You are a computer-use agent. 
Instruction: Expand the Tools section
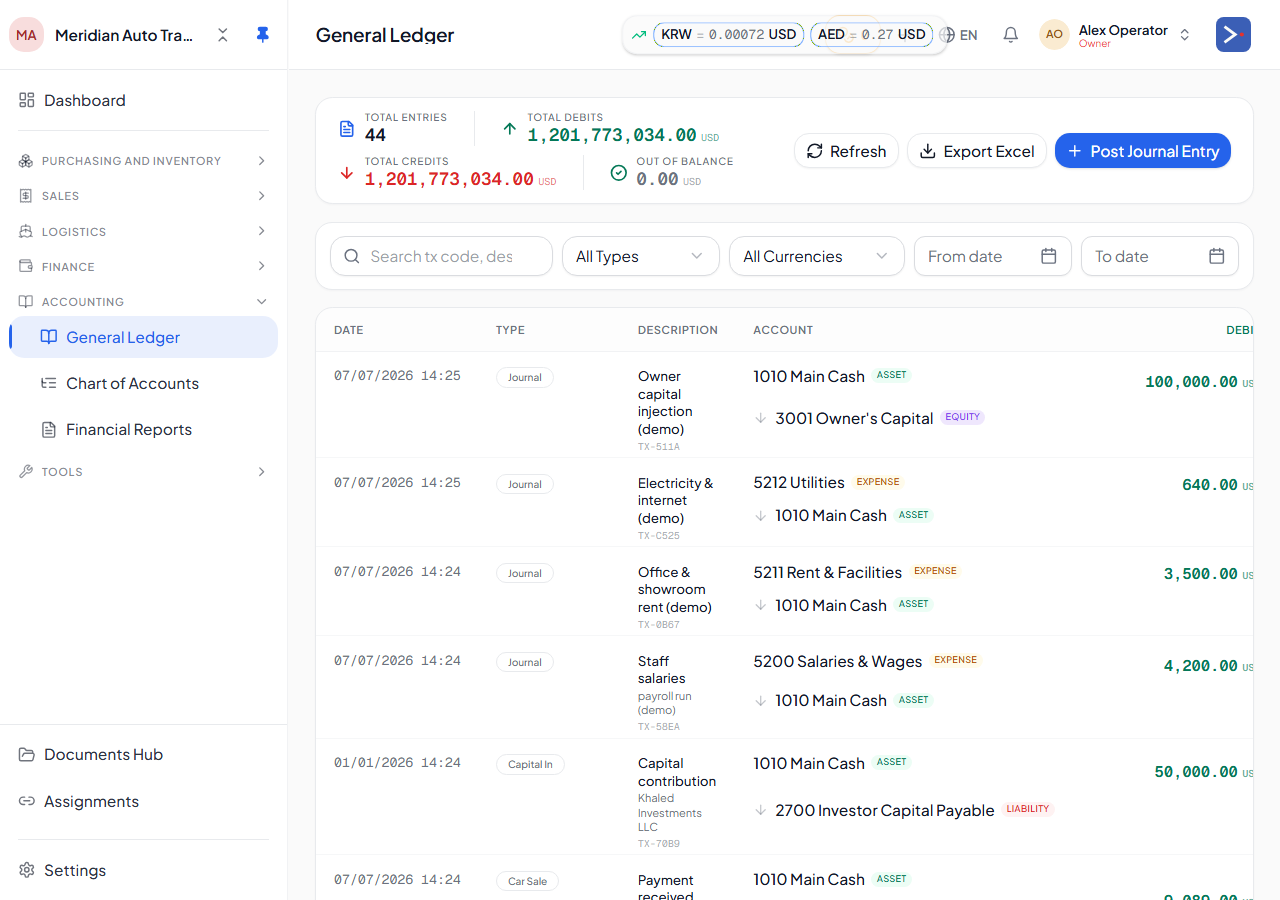[x=144, y=471]
